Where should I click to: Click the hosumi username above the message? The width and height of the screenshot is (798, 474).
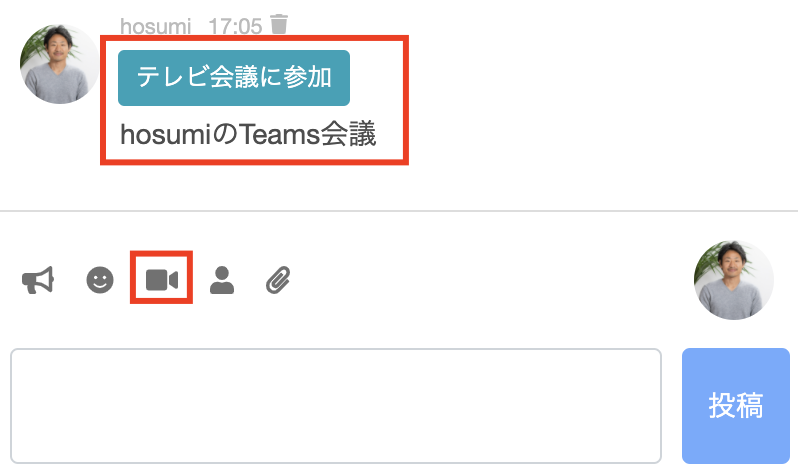[x=155, y=26]
